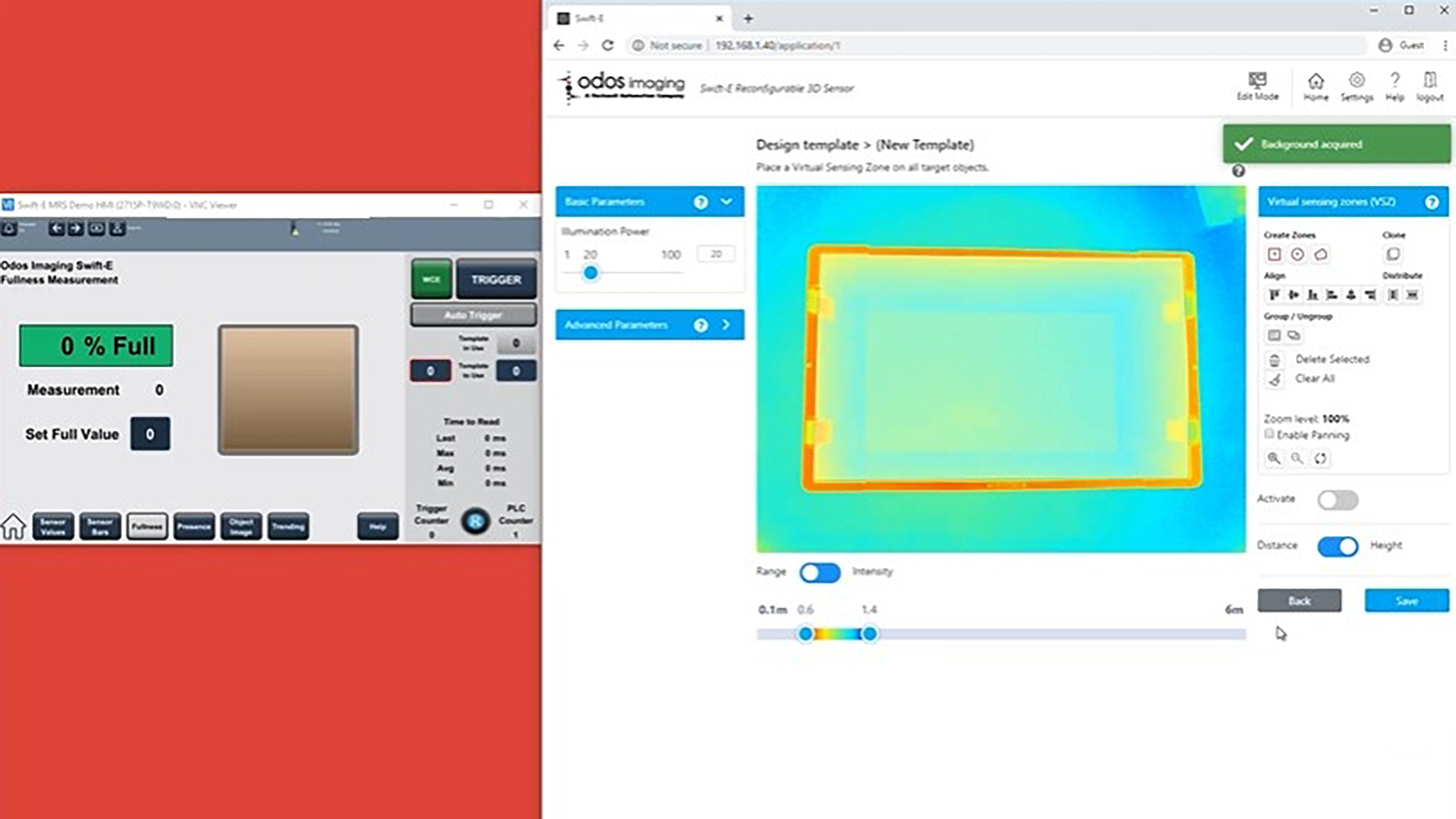
Task: Zoom in on the sensor image
Action: point(1273,458)
